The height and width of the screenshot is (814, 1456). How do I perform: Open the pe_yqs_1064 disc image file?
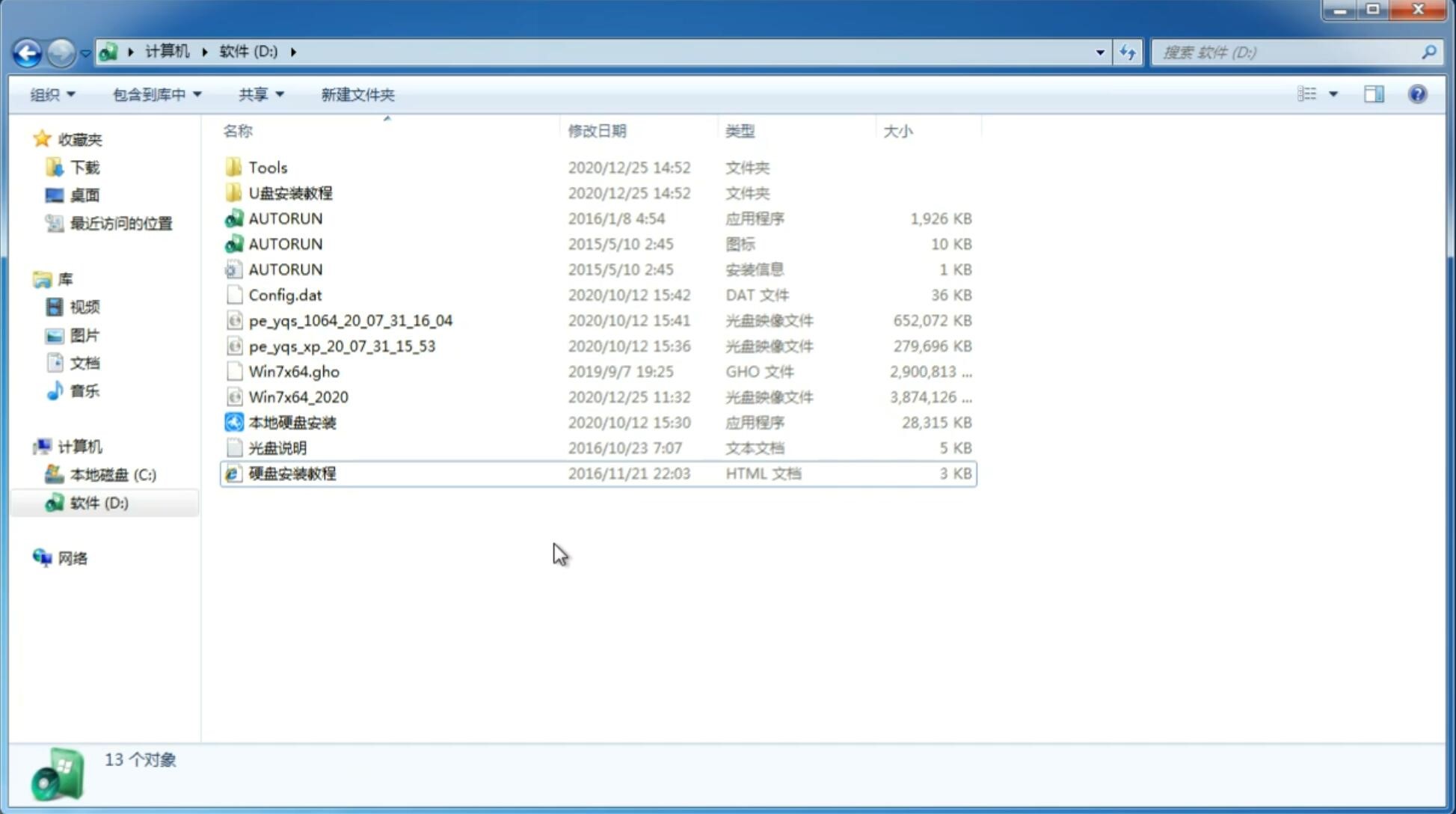[350, 320]
